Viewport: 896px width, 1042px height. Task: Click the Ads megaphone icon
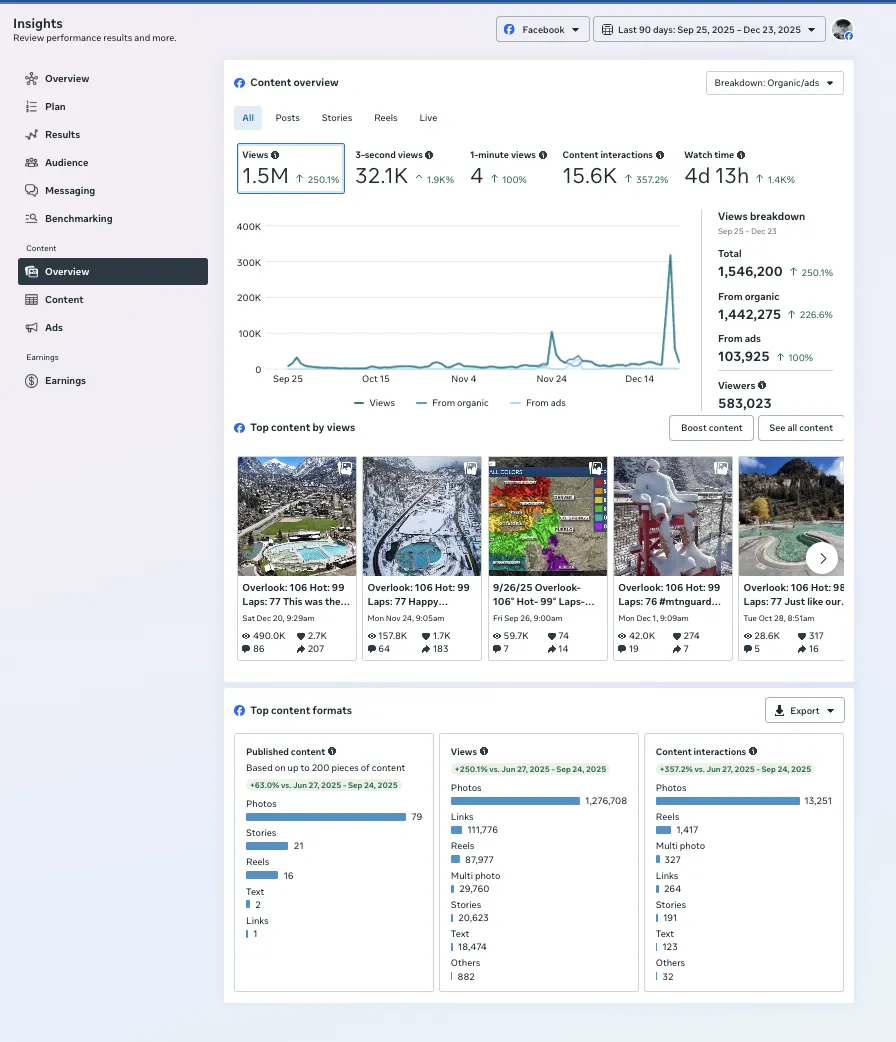[32, 328]
